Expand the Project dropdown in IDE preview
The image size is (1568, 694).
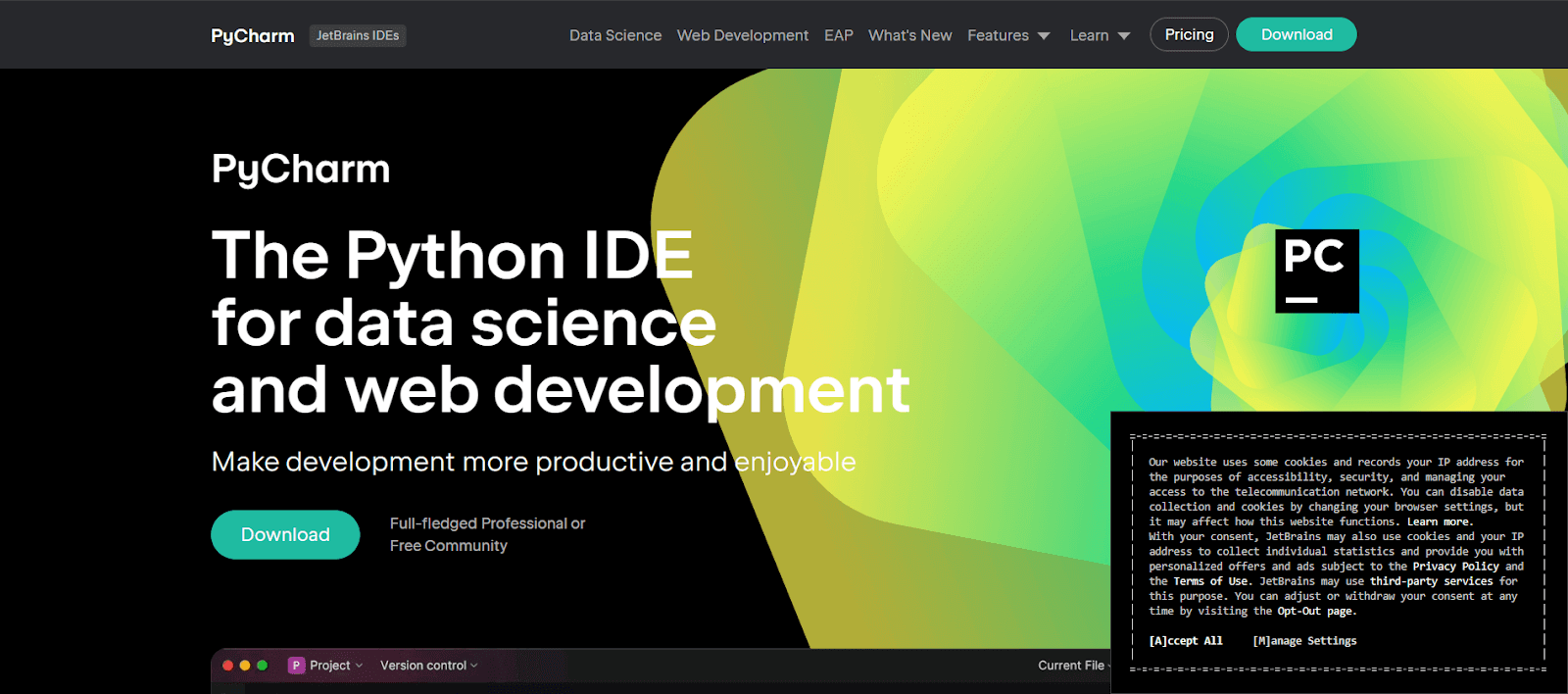336,666
